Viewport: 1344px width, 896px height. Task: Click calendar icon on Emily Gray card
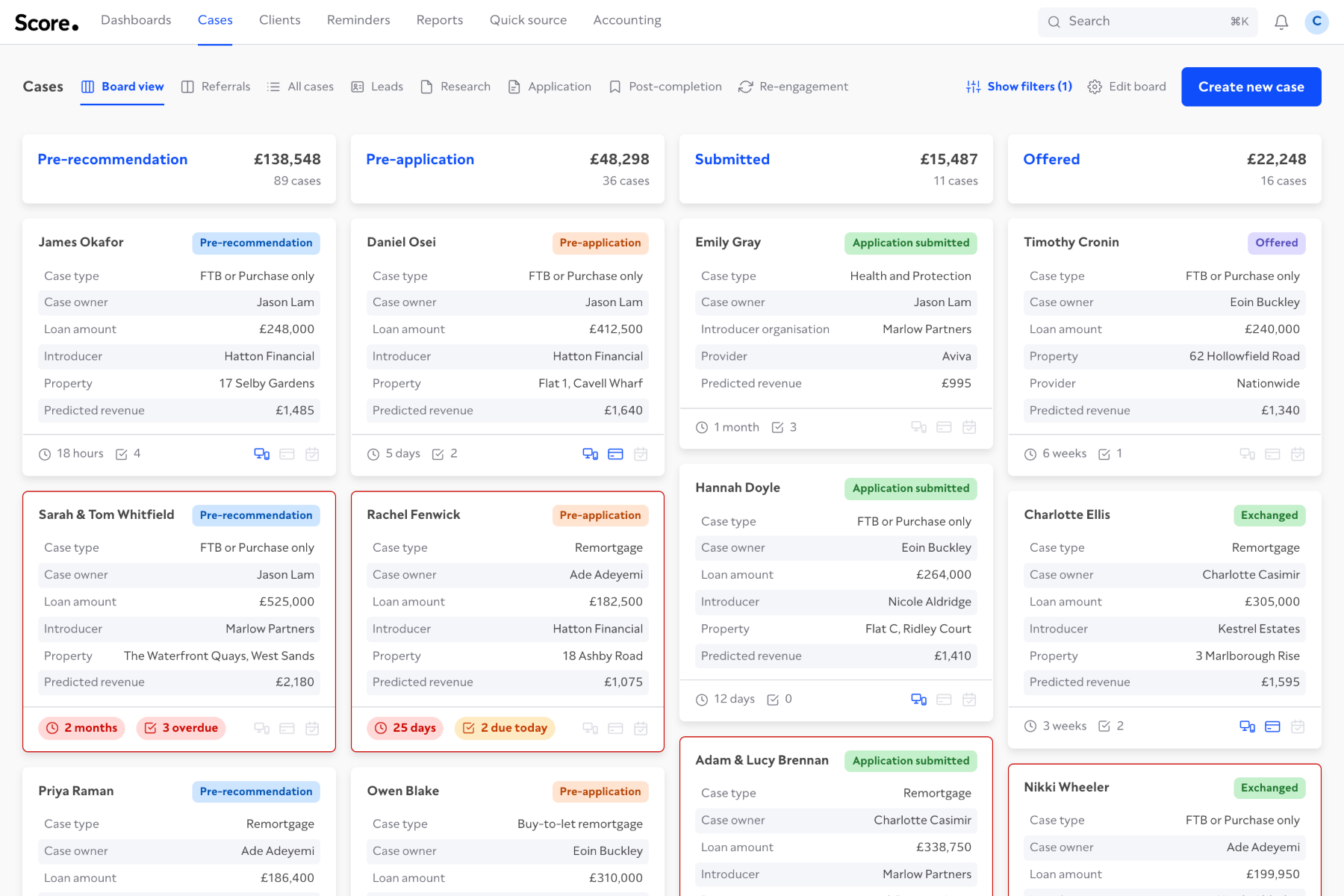(x=969, y=427)
